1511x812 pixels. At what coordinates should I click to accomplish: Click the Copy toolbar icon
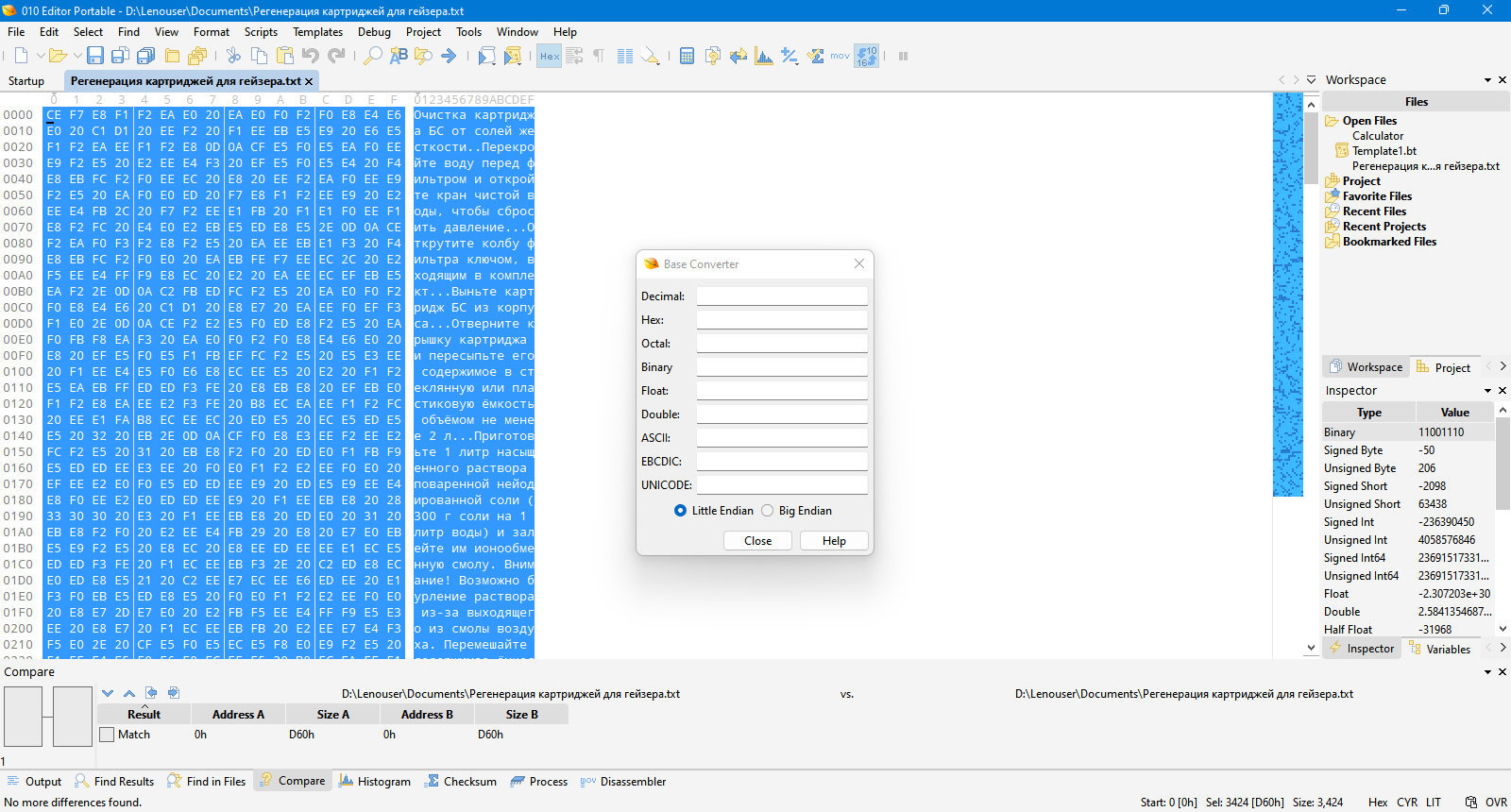(259, 56)
